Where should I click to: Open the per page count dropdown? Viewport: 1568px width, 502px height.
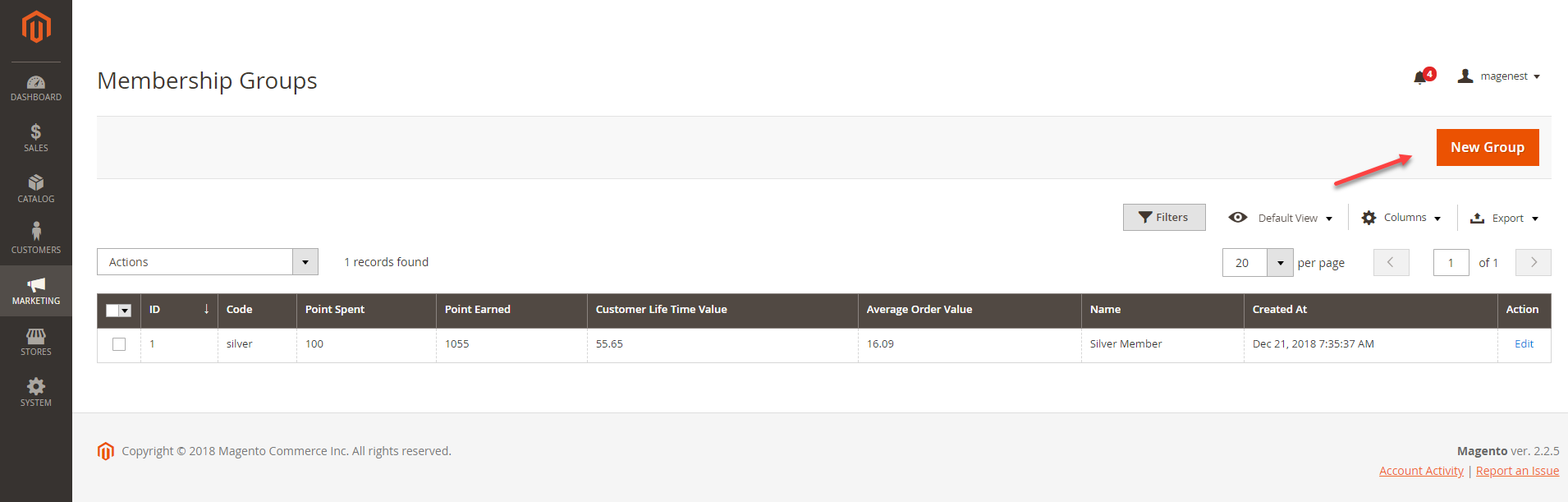click(1280, 263)
